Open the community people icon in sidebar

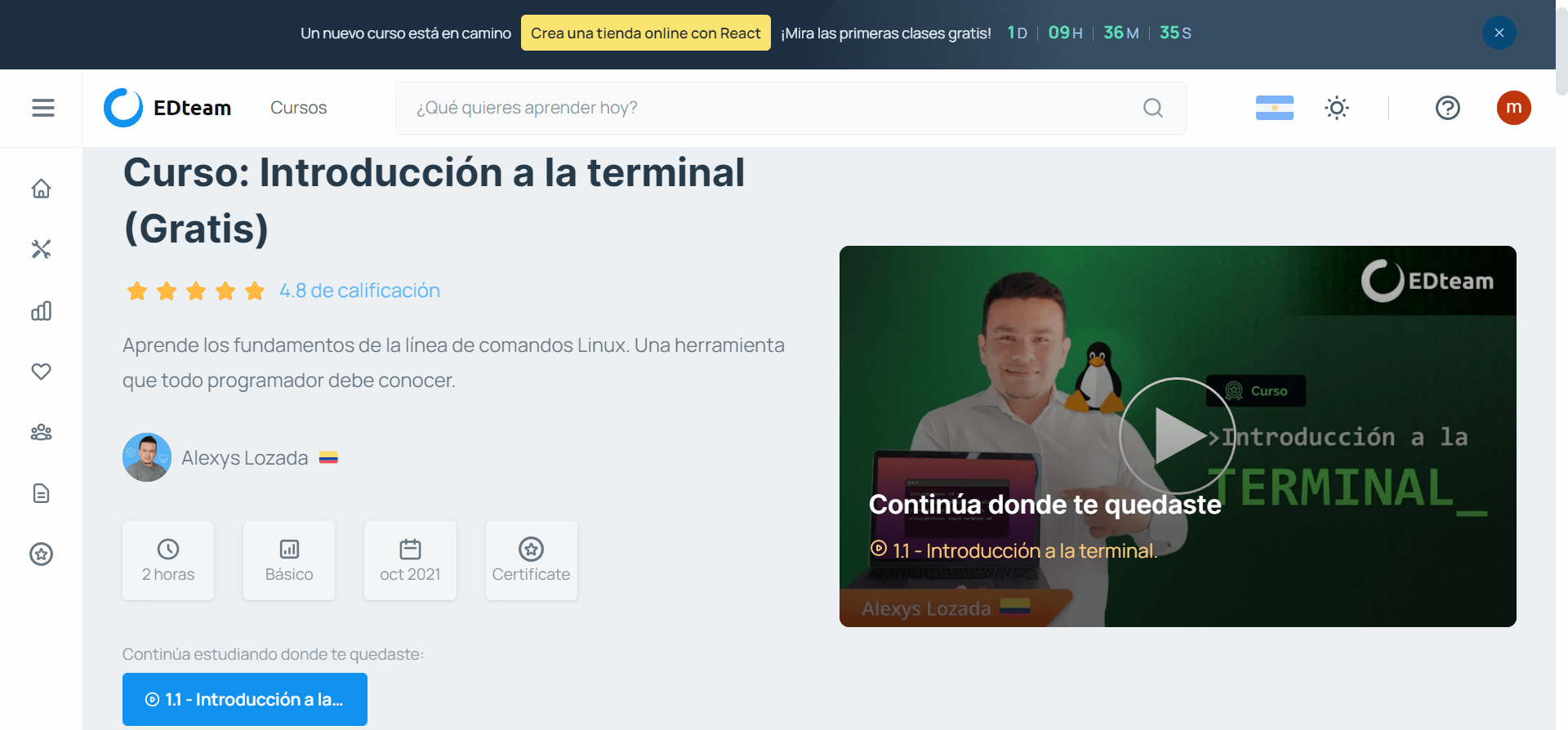click(41, 432)
